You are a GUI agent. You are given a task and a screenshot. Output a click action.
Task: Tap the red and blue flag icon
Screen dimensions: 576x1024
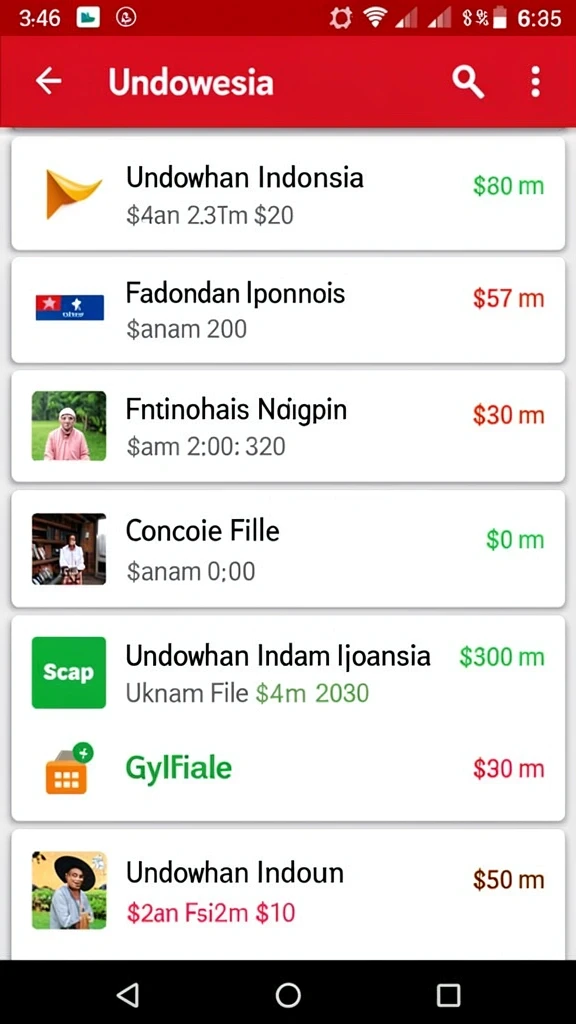point(69,307)
